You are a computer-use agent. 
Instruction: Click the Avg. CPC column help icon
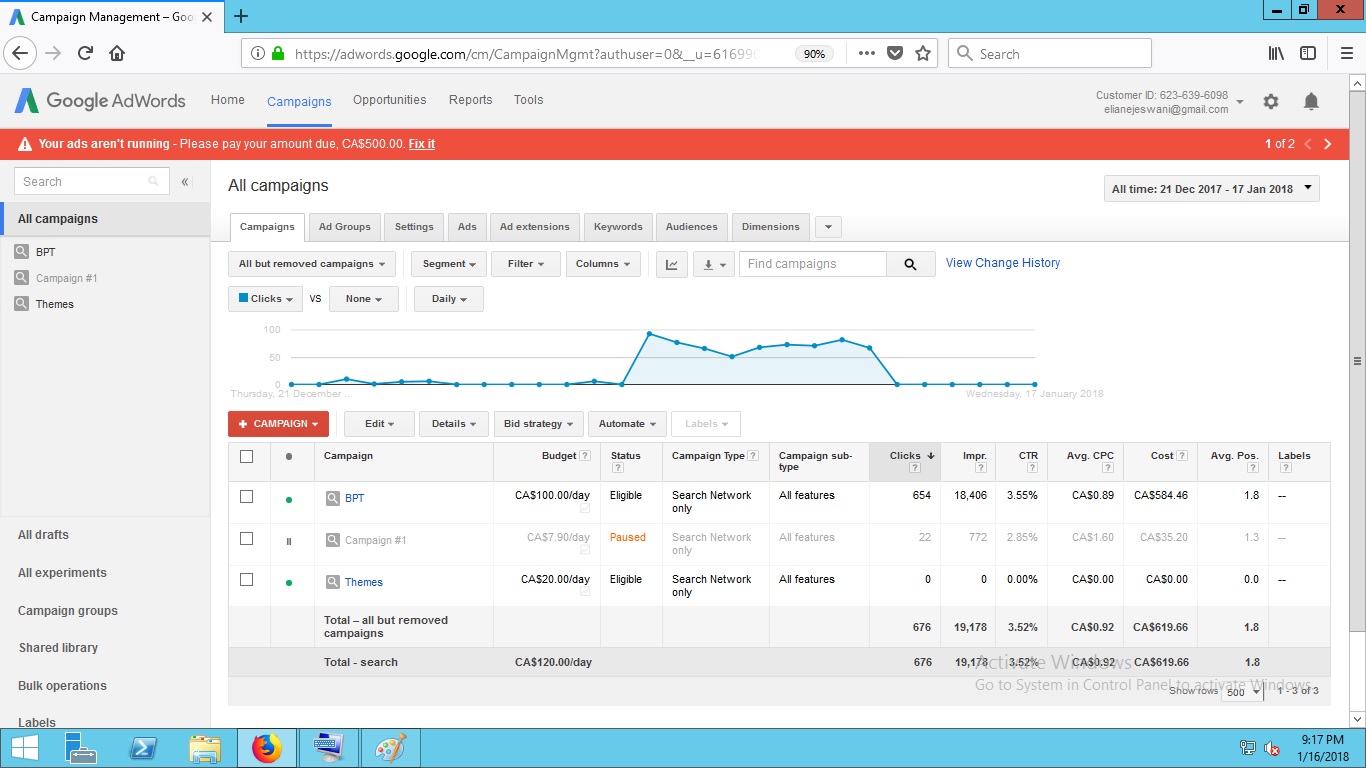click(1109, 468)
